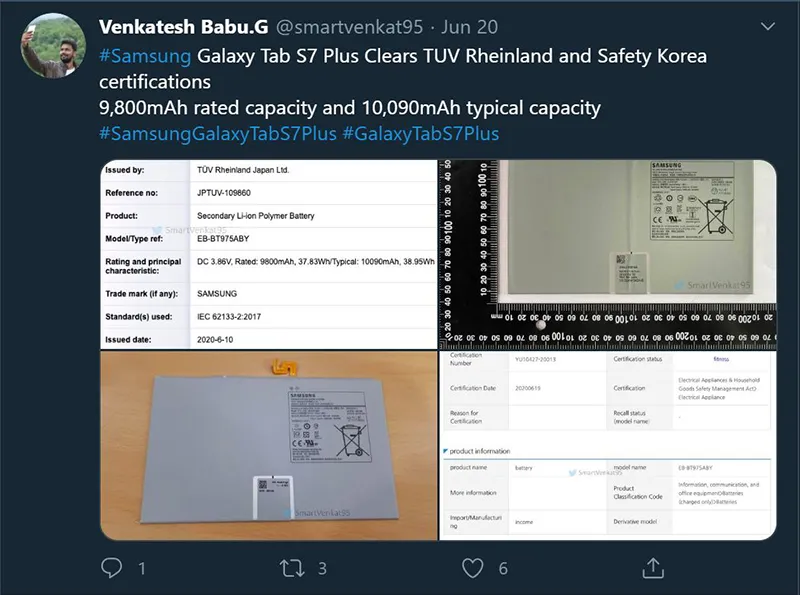
Task: Open the #SamsungGalaxyTabS7Plus hashtag
Action: click(218, 133)
